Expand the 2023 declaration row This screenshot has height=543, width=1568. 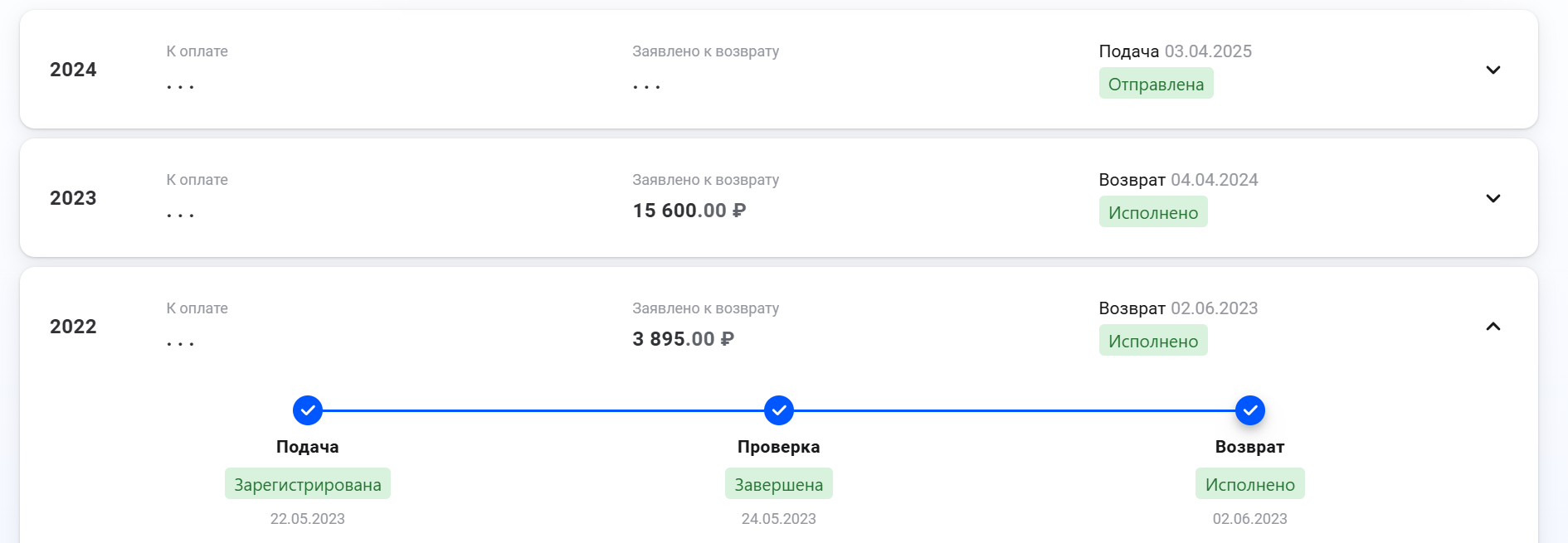click(1493, 198)
